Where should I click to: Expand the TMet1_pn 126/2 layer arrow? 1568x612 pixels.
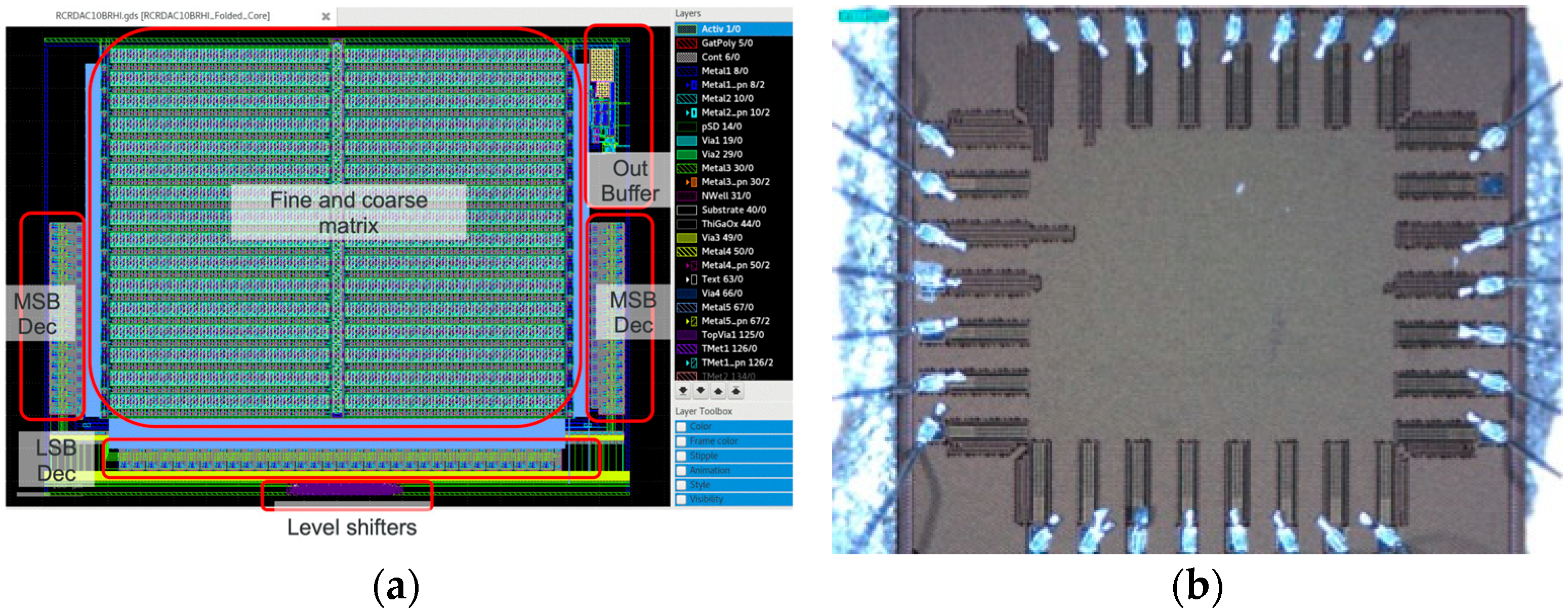687,363
